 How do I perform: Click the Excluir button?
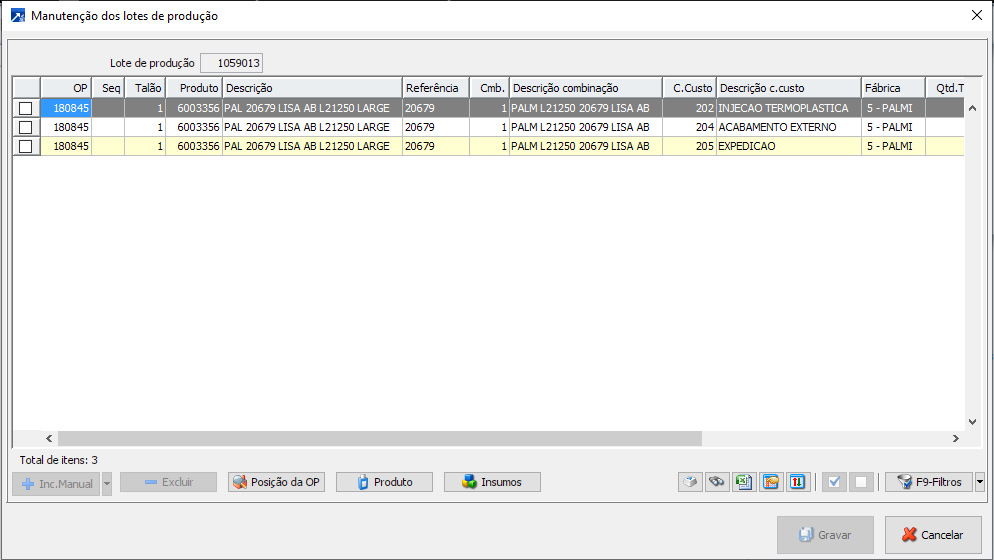click(169, 482)
